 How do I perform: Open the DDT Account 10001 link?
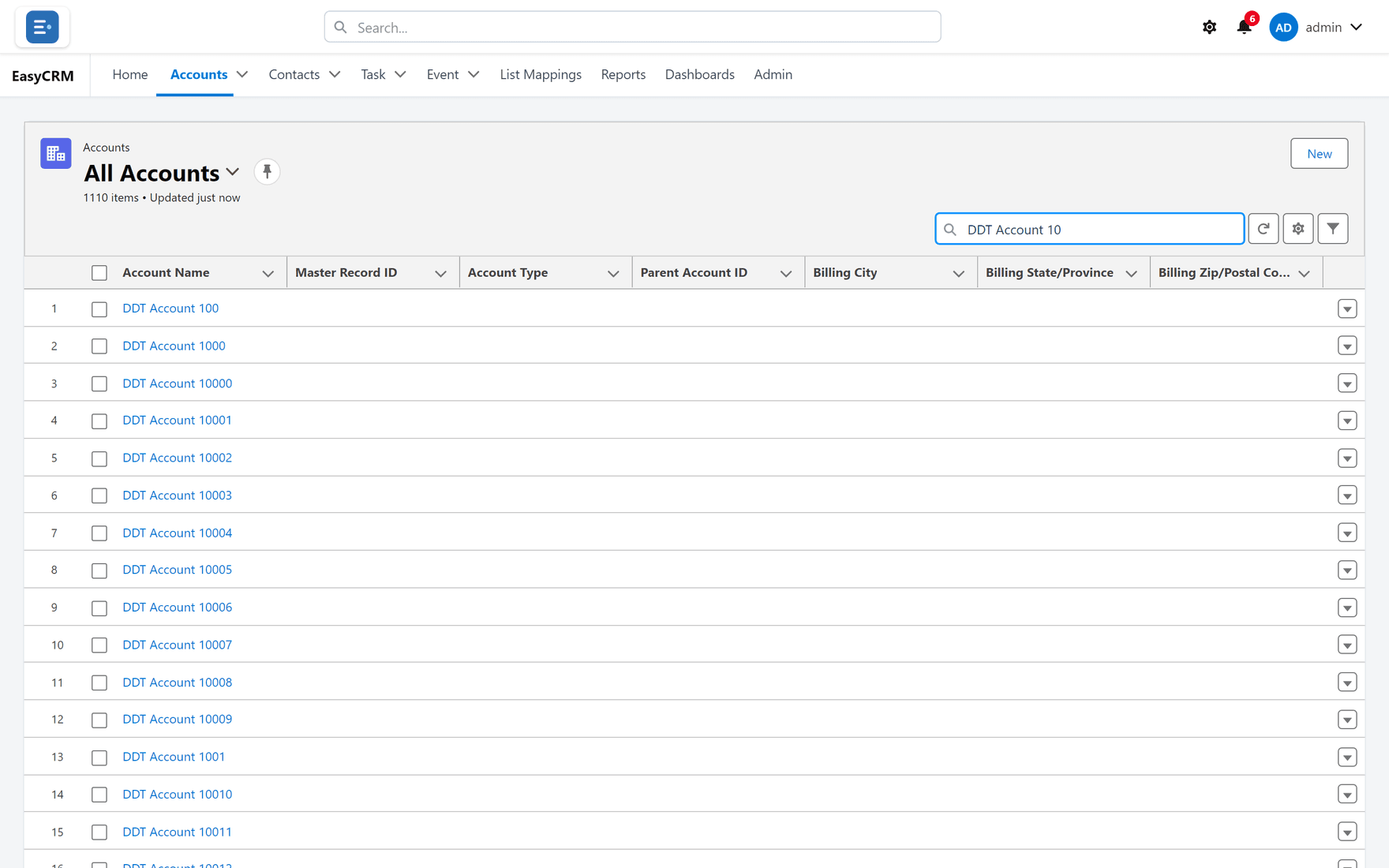click(x=177, y=420)
